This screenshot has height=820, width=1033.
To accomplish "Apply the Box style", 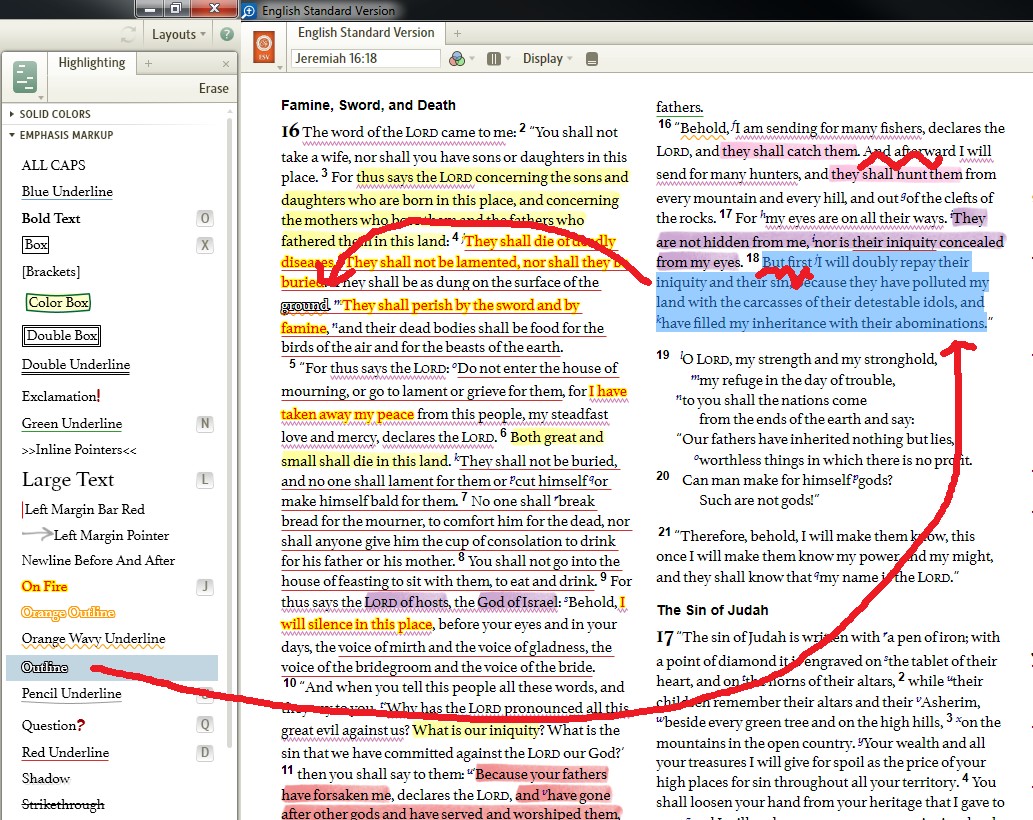I will (36, 245).
